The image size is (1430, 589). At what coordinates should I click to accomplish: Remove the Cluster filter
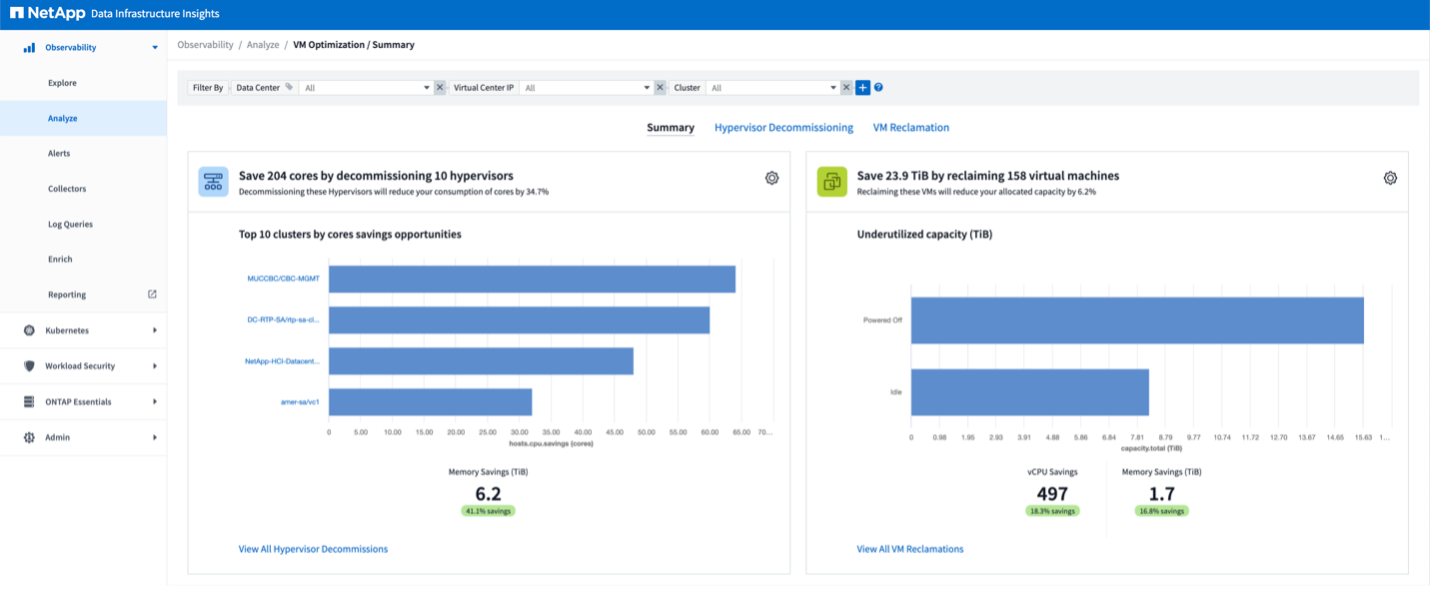846,88
